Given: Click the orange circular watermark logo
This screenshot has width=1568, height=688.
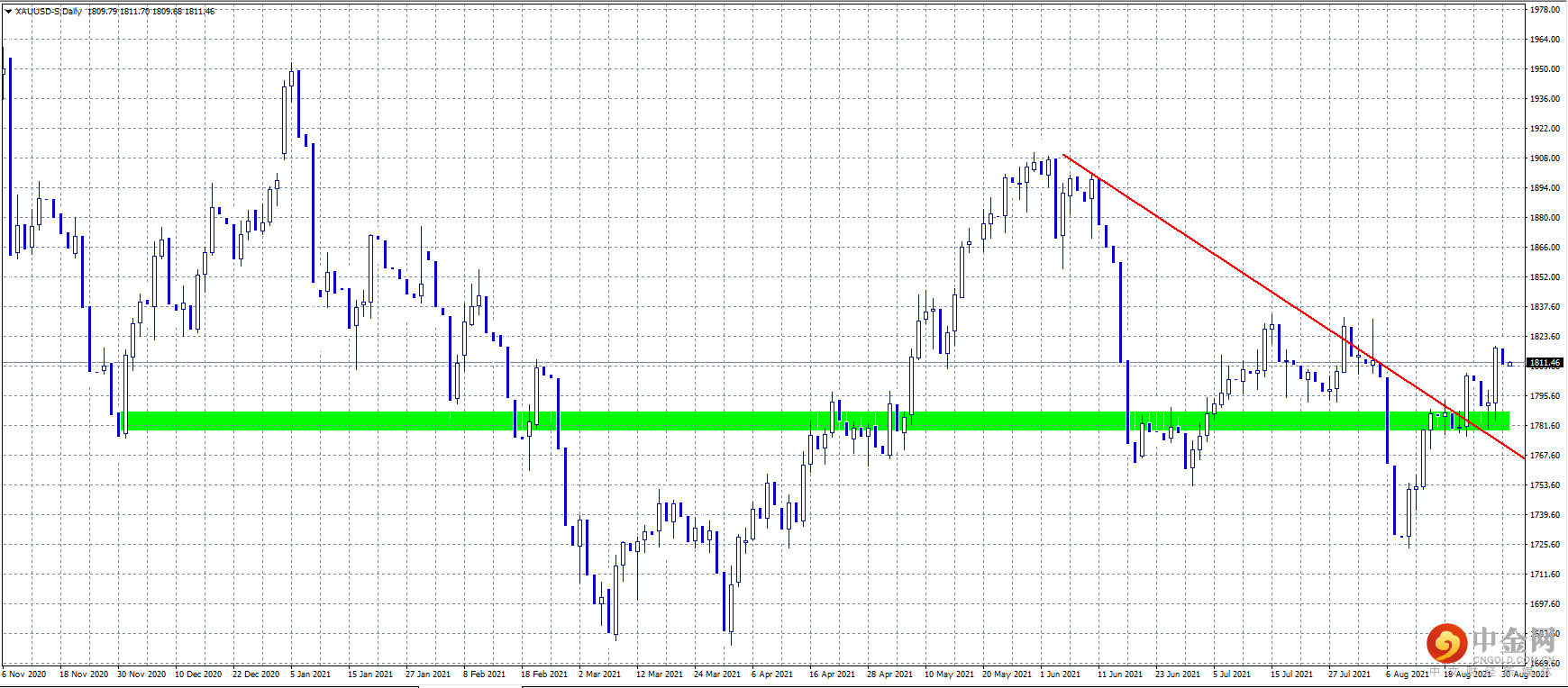Looking at the screenshot, I should point(1446,643).
